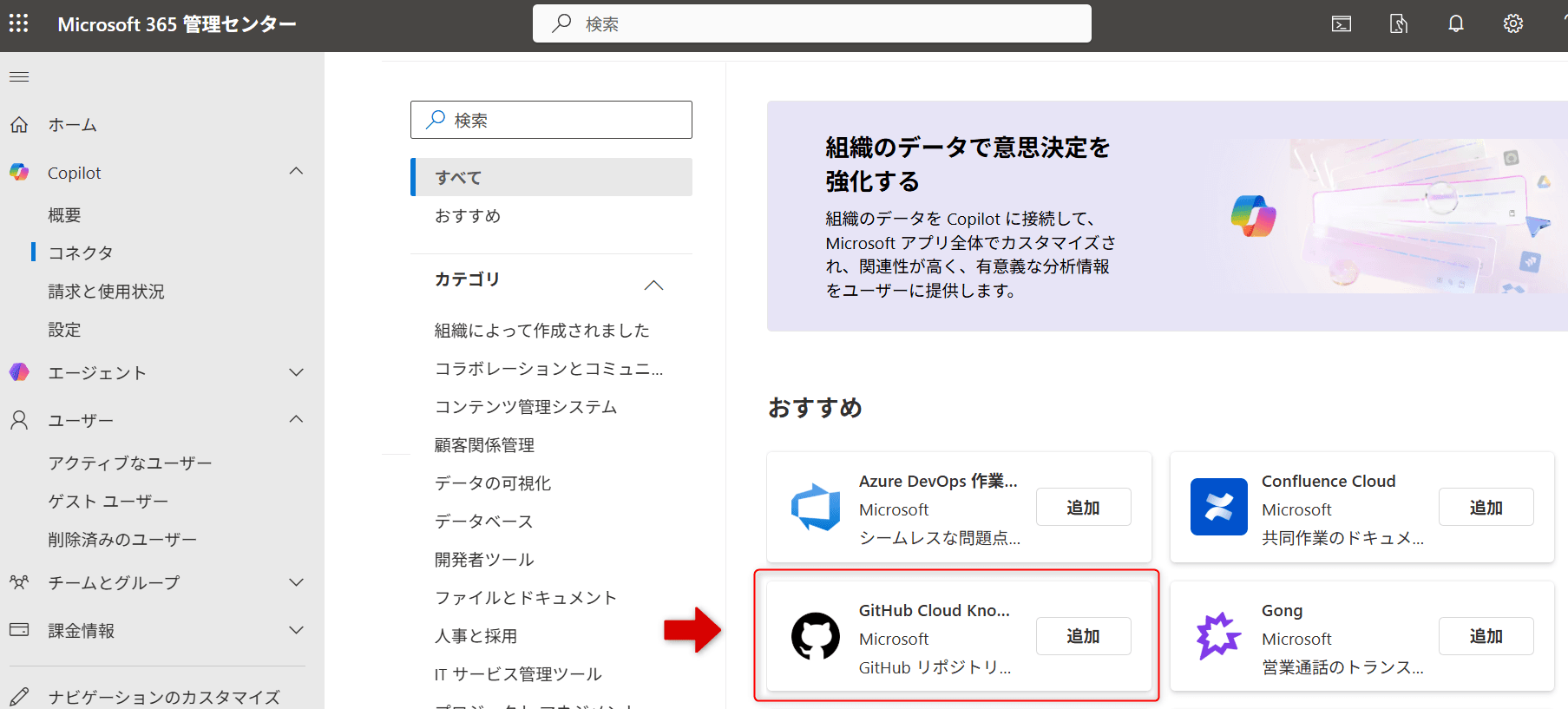1568x709 pixels.
Task: Filter by コンテンツ管理システム category
Action: (526, 407)
